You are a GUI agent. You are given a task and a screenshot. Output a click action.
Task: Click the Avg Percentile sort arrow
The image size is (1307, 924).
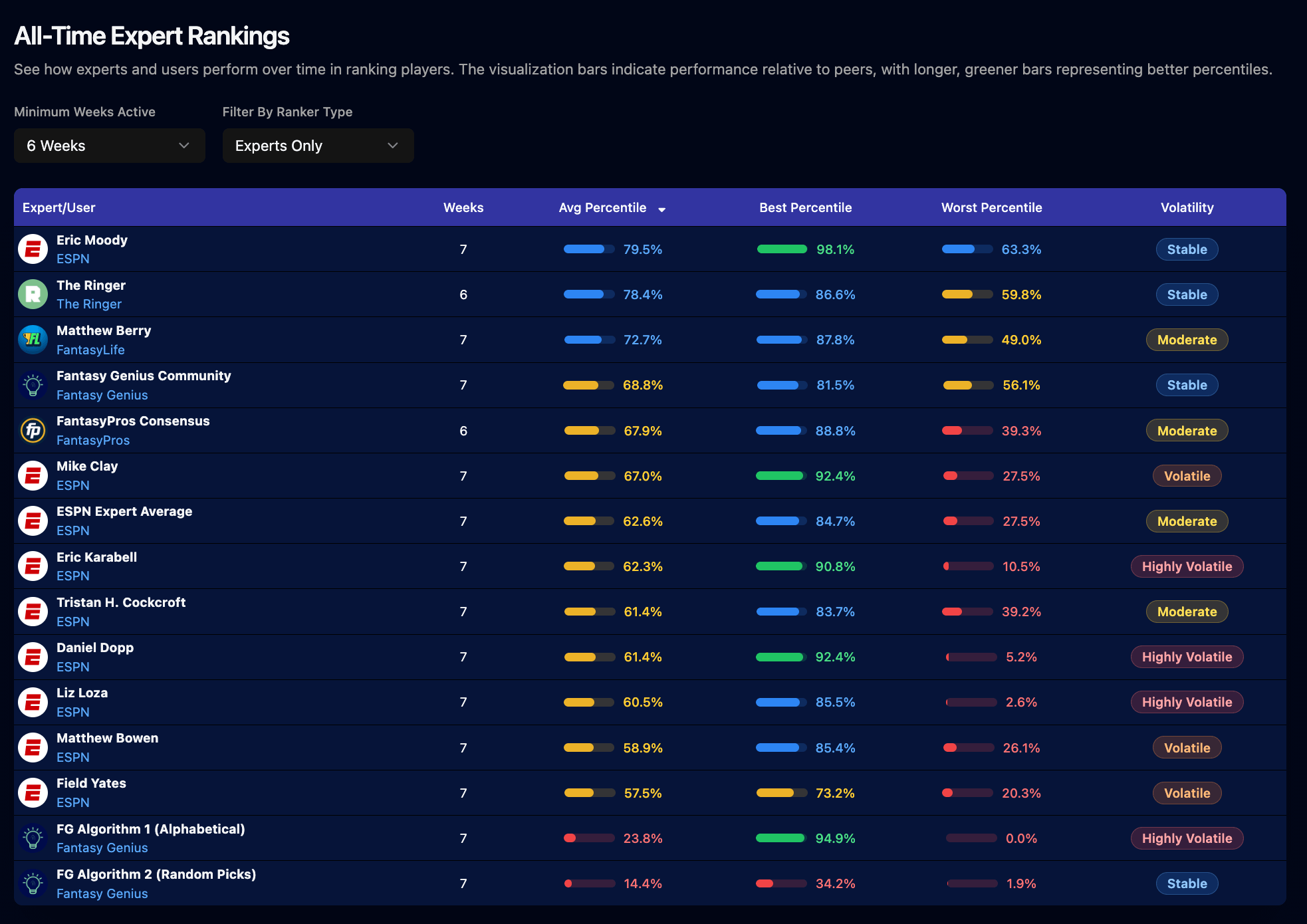(x=661, y=209)
